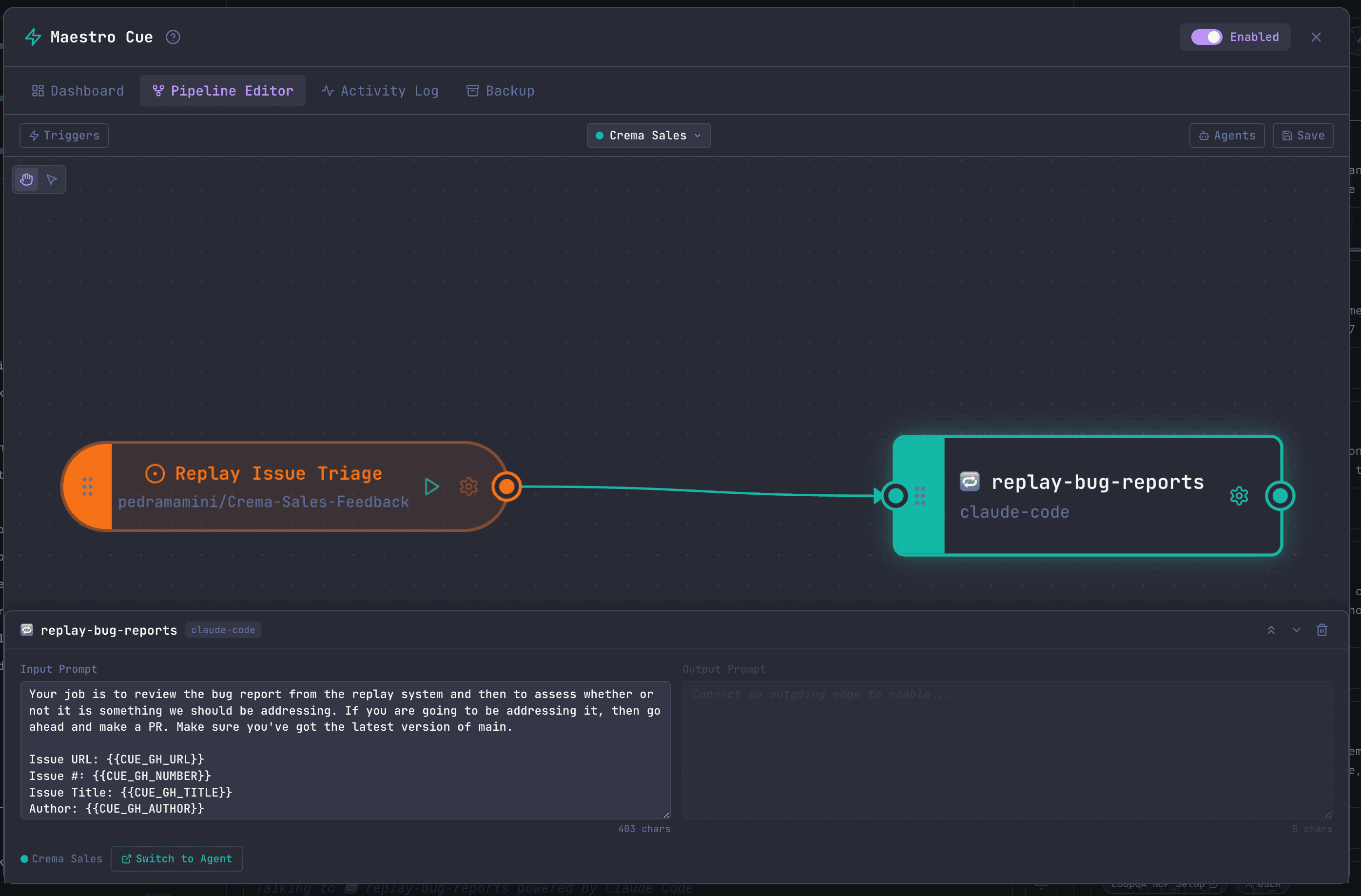Click the claude-code badge in detail panel
This screenshot has width=1361, height=896.
tap(223, 630)
